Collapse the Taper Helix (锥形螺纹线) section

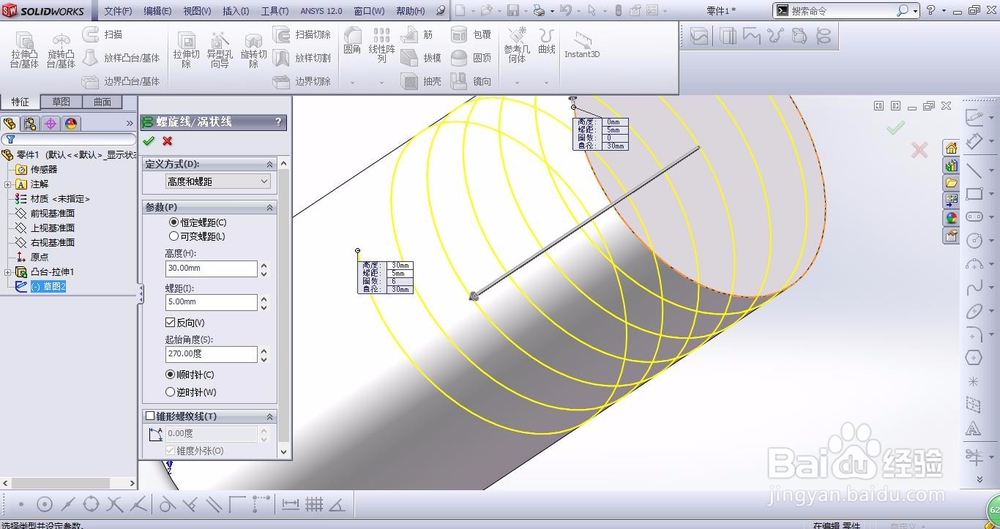point(270,416)
